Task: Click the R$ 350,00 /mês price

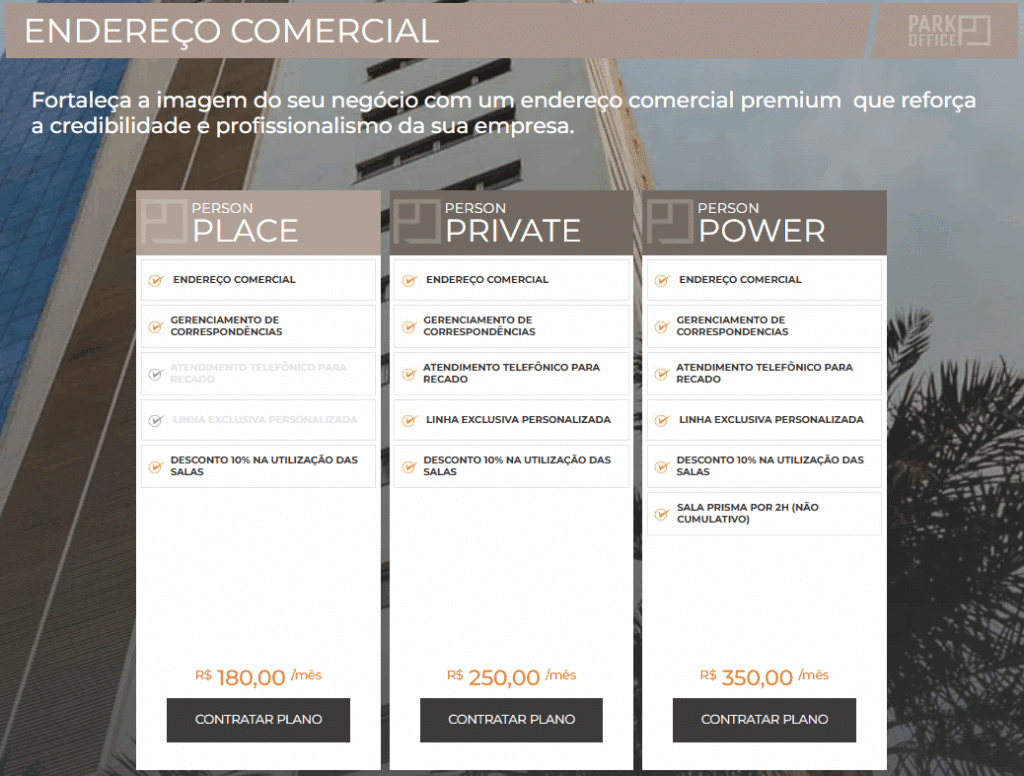Action: [764, 677]
